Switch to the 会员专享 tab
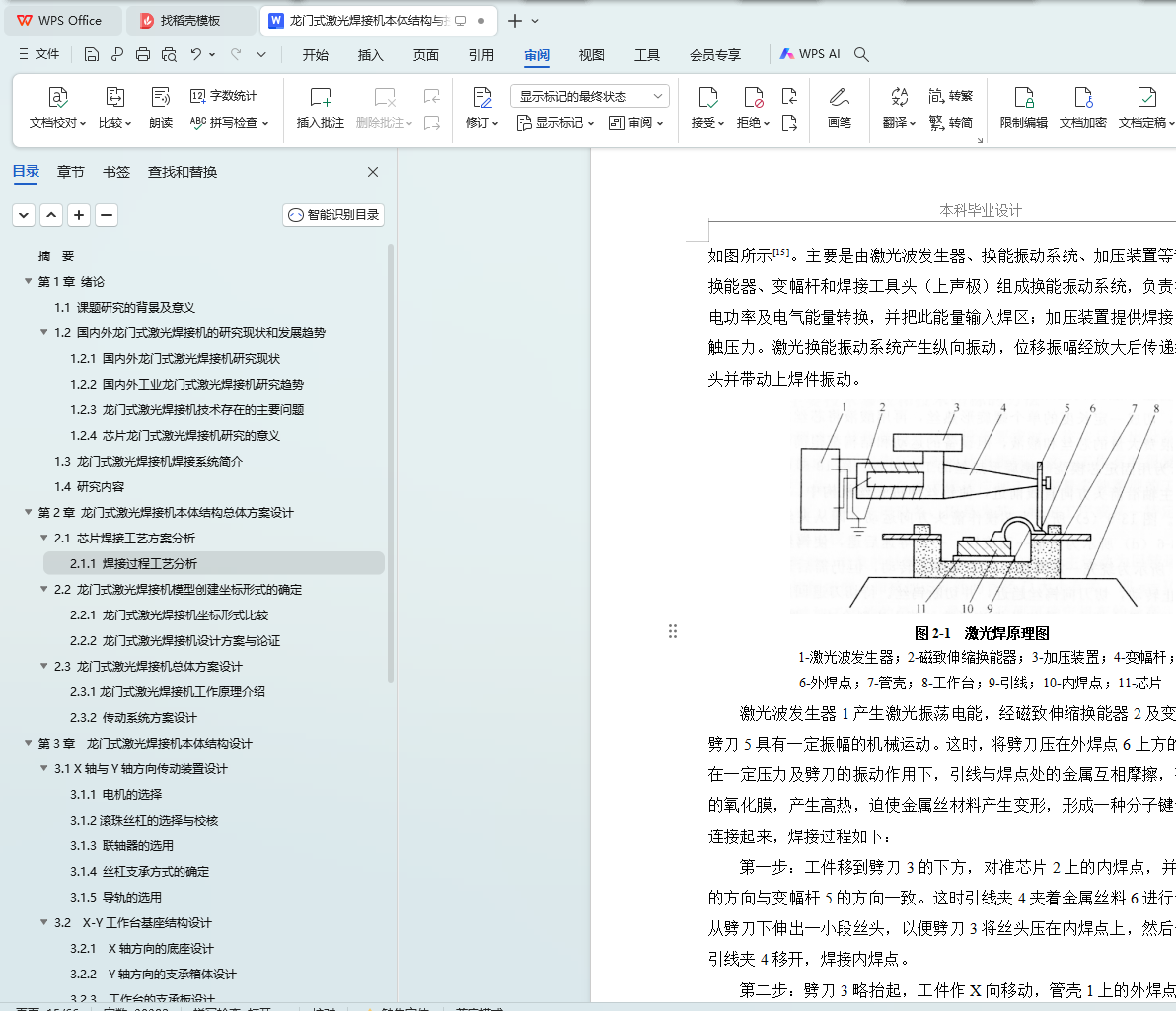Image resolution: width=1176 pixels, height=1011 pixels. (x=714, y=55)
